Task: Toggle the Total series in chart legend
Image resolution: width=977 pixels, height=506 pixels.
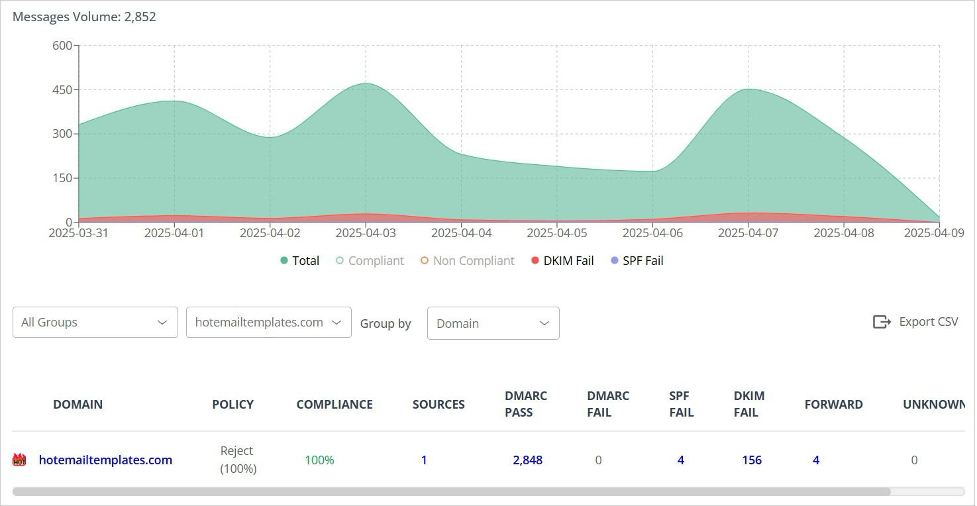Action: [300, 261]
